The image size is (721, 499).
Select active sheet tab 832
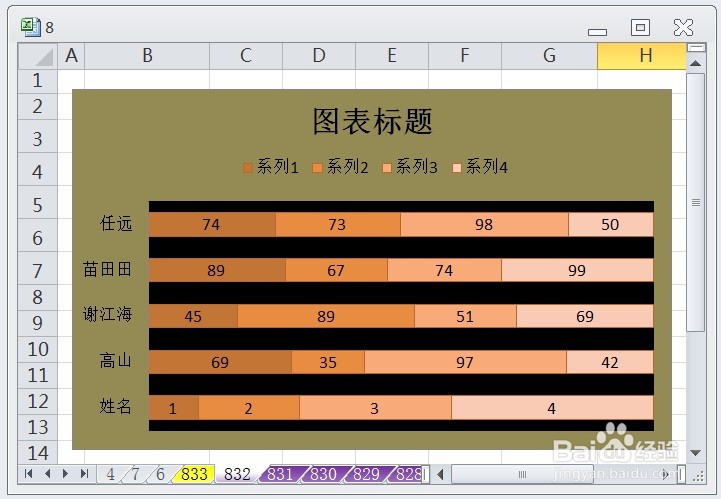click(237, 474)
